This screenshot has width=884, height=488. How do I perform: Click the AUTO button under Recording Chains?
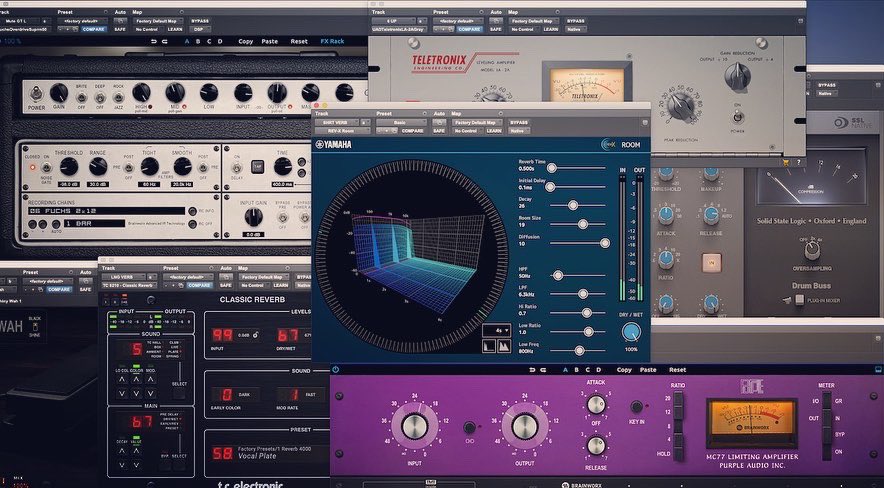[55, 224]
